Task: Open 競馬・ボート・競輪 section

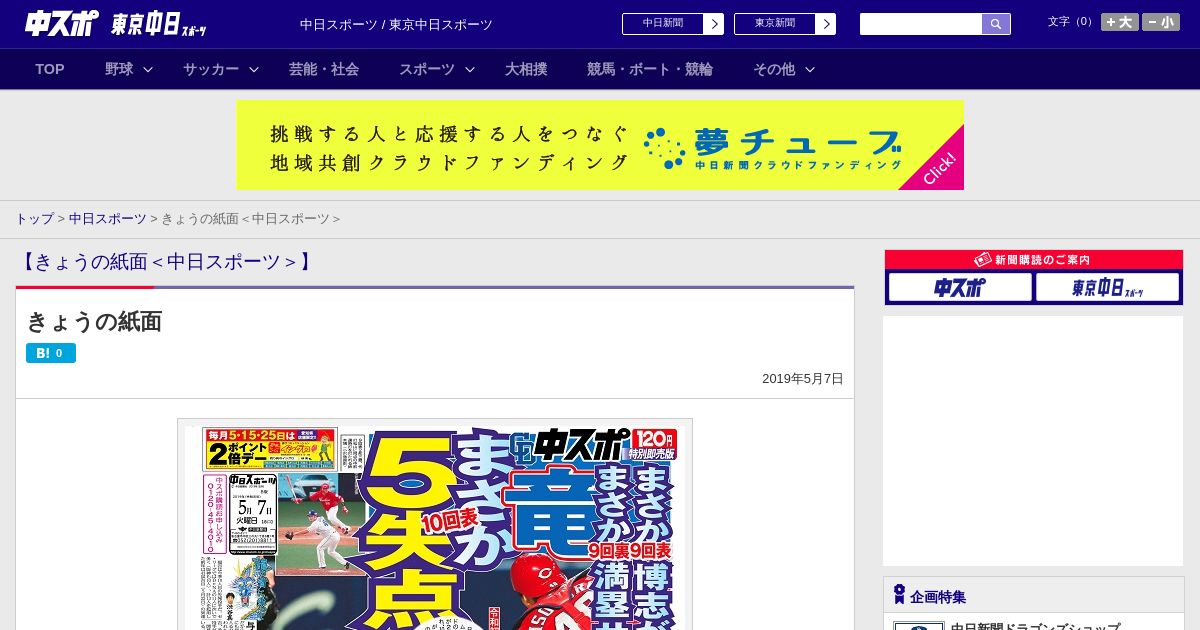Action: click(x=650, y=69)
